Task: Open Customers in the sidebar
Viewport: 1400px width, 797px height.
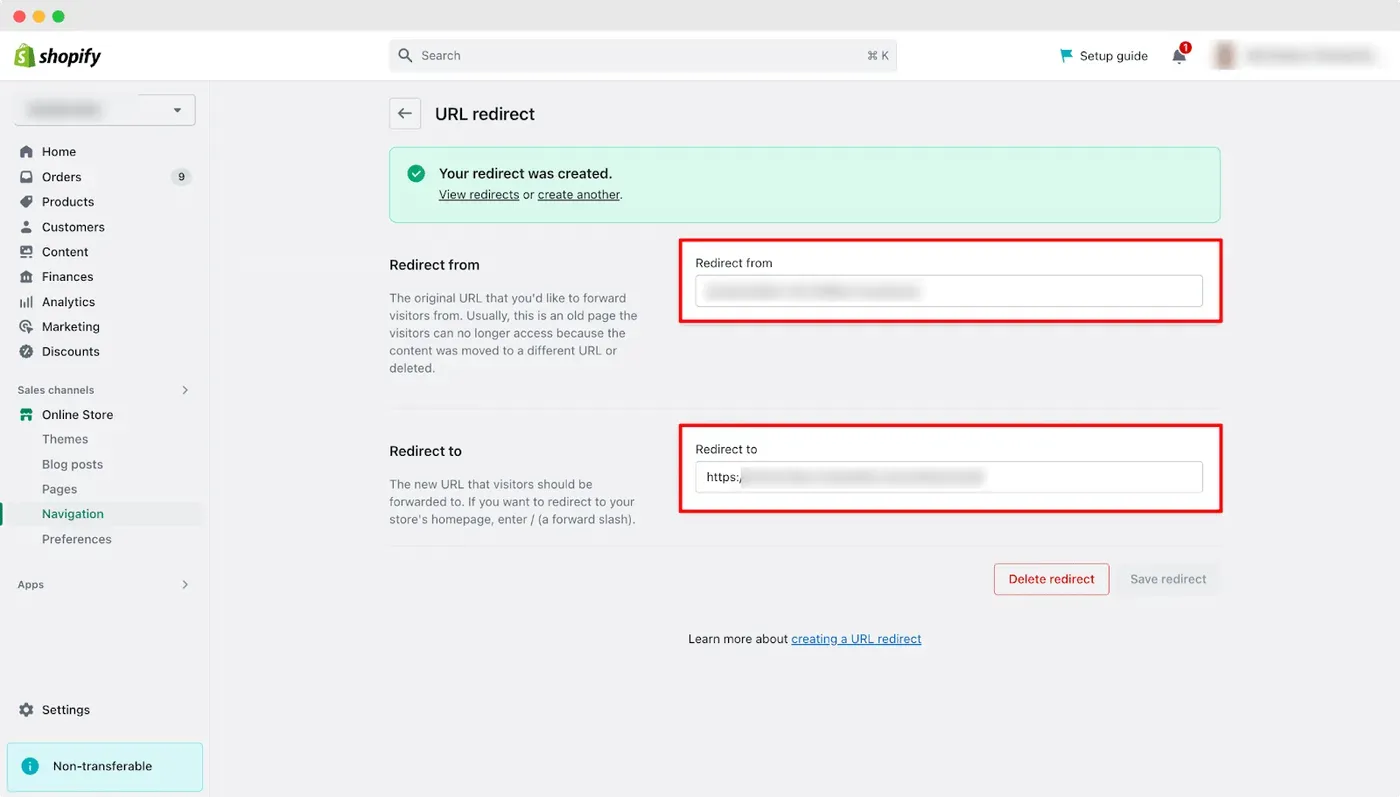Action: click(x=73, y=227)
